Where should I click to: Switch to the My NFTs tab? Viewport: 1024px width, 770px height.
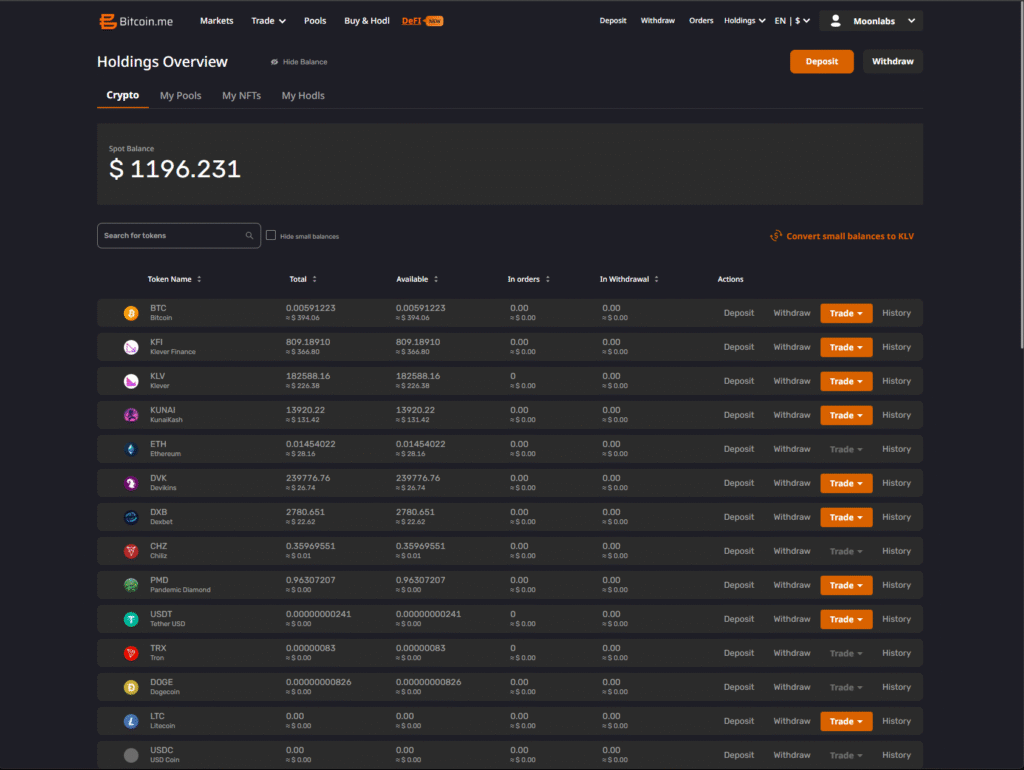tap(241, 96)
